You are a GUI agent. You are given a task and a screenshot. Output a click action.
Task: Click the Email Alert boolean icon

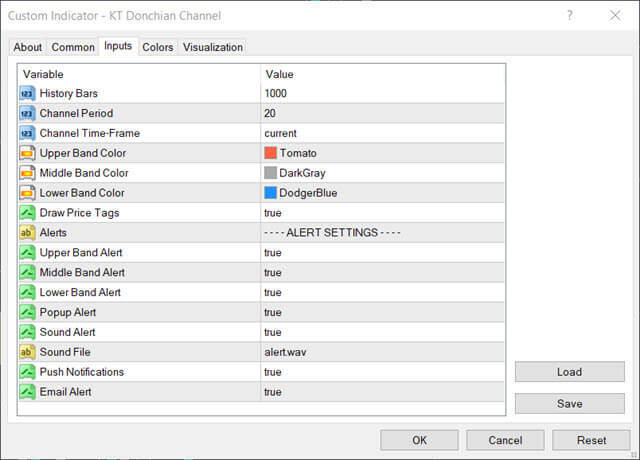click(27, 392)
